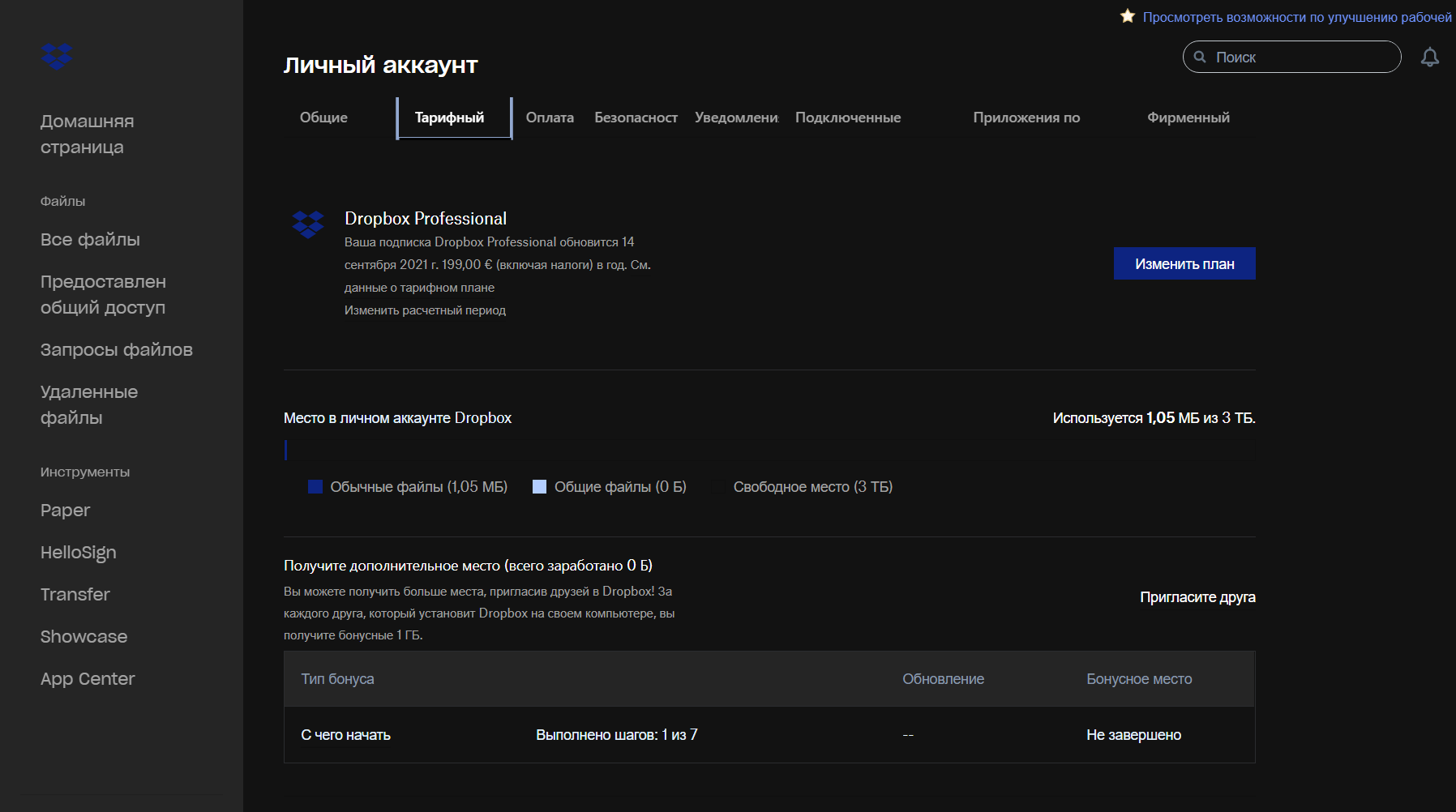Open the notifications bell
Viewport: 1456px width, 812px height.
pos(1430,57)
